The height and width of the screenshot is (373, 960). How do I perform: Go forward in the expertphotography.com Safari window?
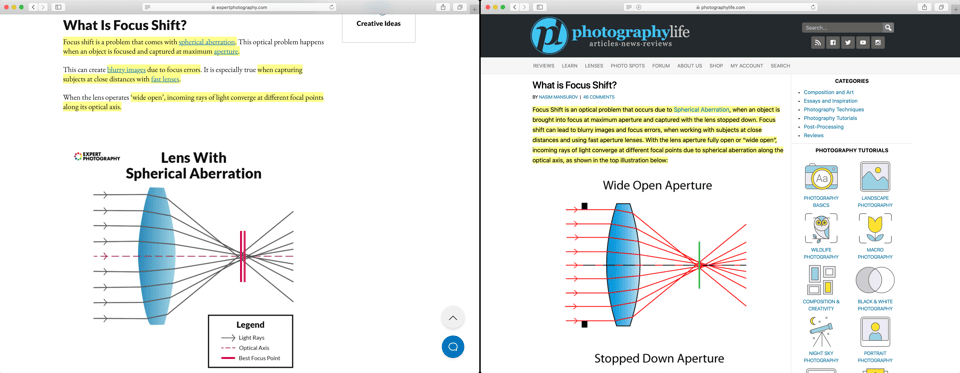coord(42,7)
